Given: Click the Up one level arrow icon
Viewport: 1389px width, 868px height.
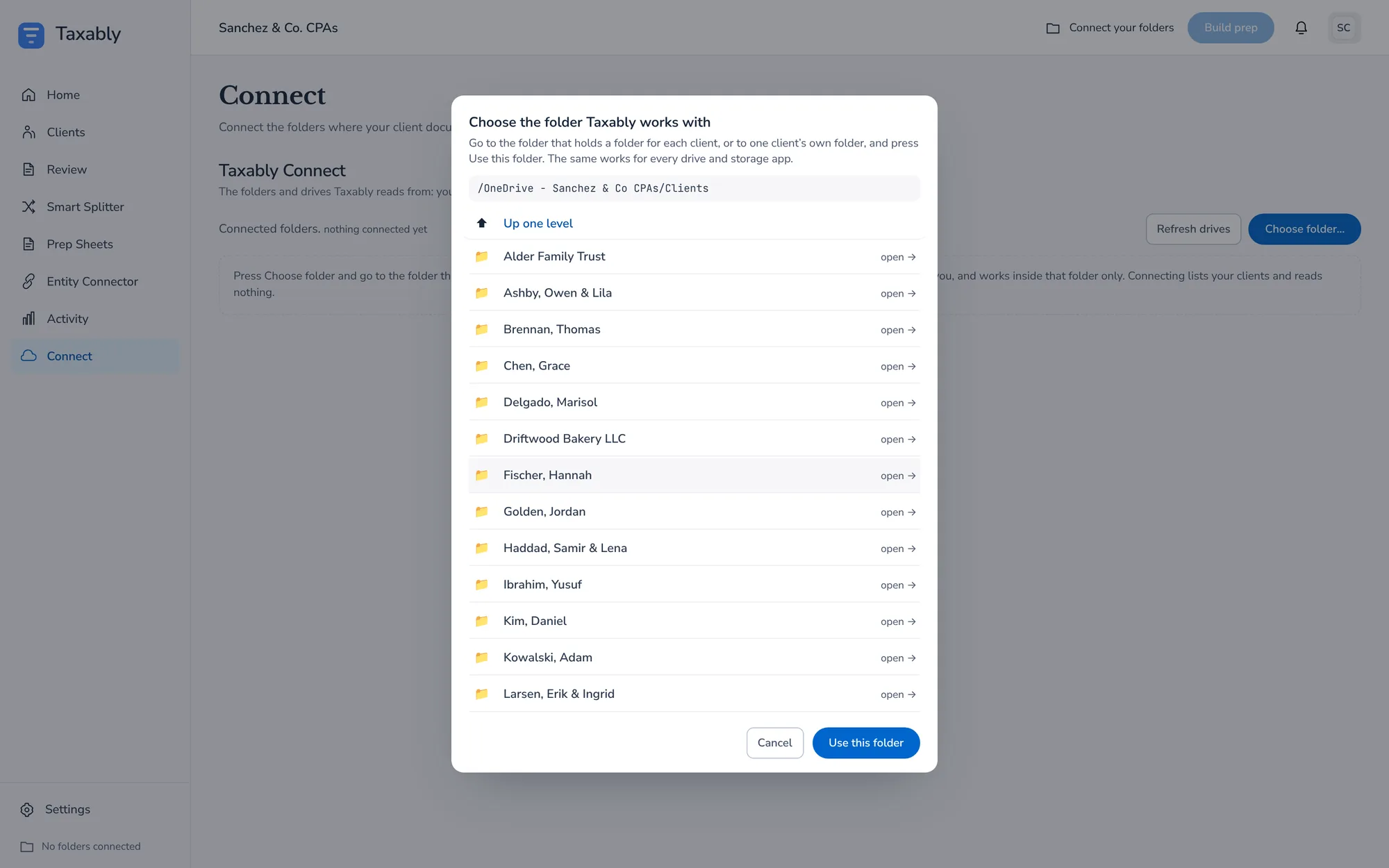Looking at the screenshot, I should pyautogui.click(x=481, y=223).
